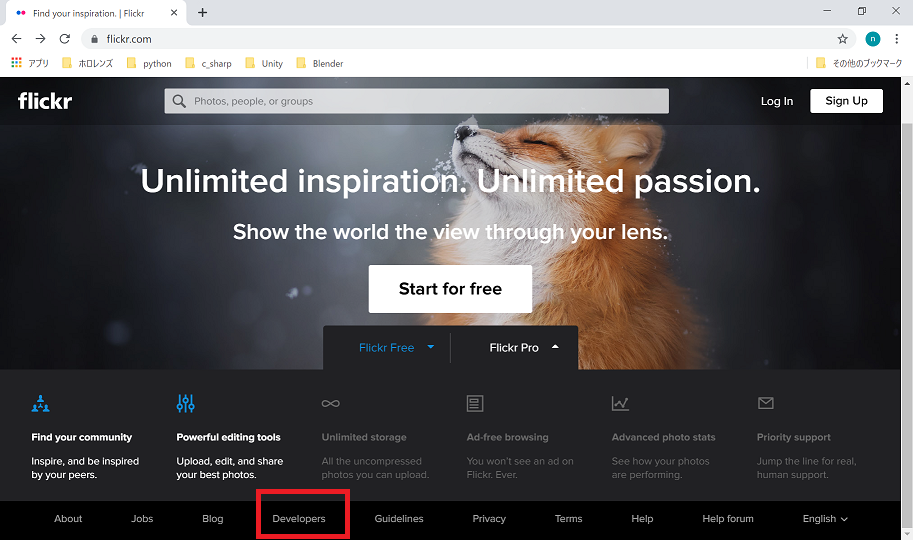
Task: Click the Advanced photo stats chart icon
Action: point(620,403)
